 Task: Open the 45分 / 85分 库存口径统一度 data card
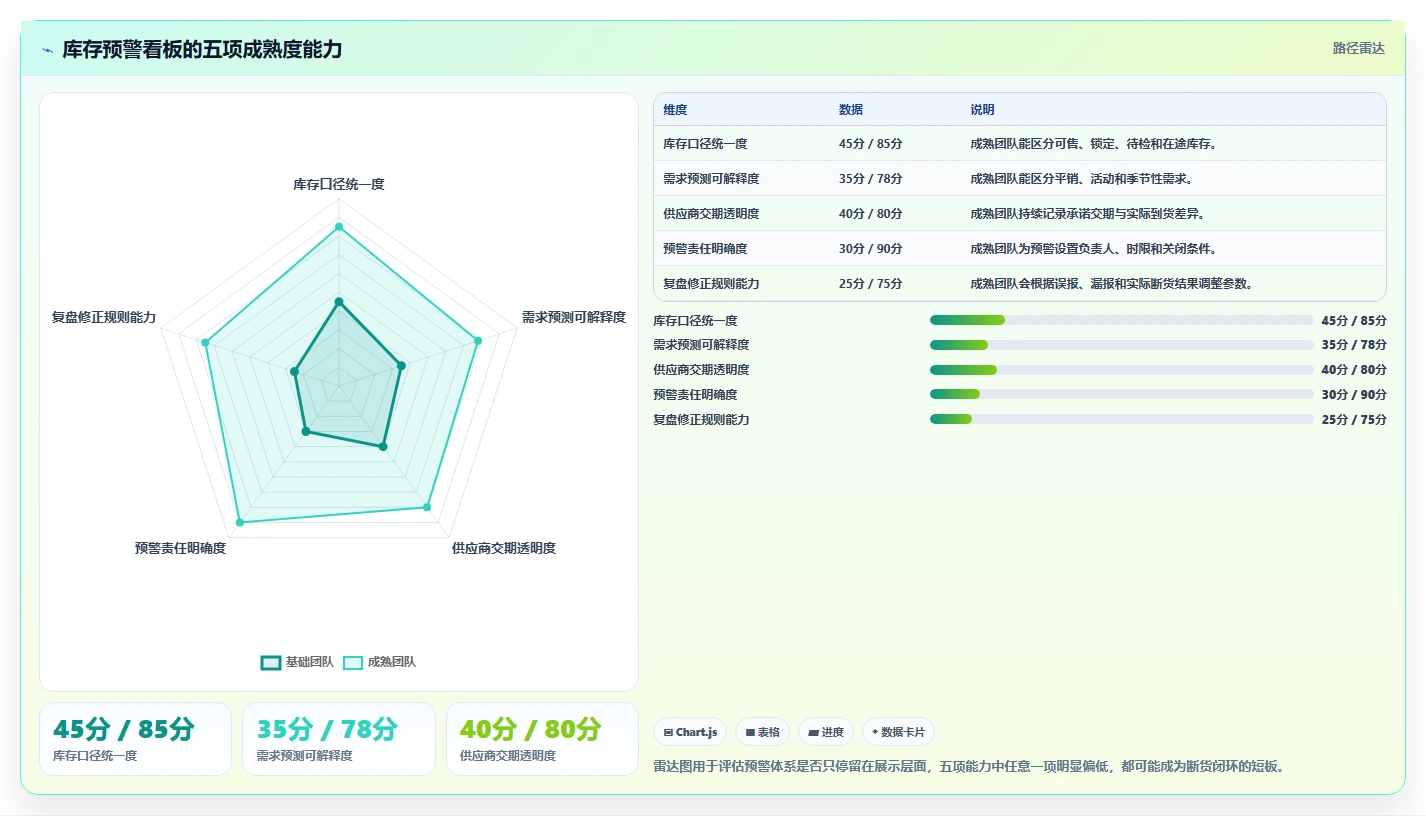pos(135,739)
